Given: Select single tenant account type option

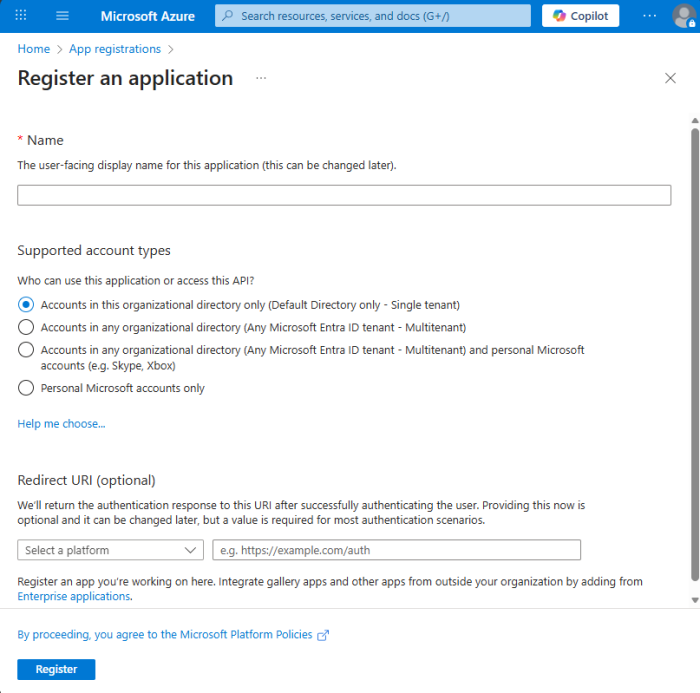Looking at the screenshot, I should point(26,304).
